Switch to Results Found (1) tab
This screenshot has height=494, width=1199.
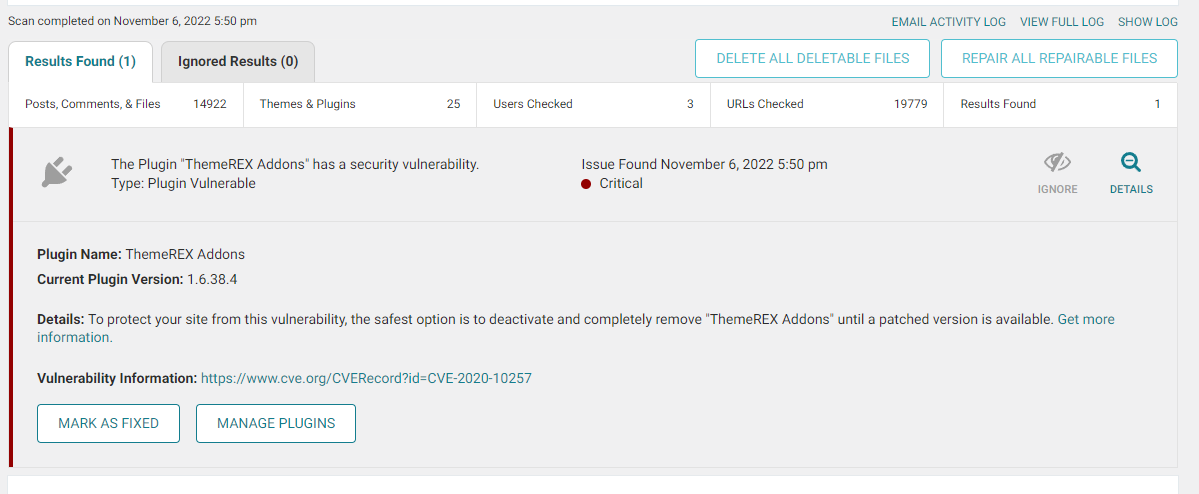[x=80, y=62]
